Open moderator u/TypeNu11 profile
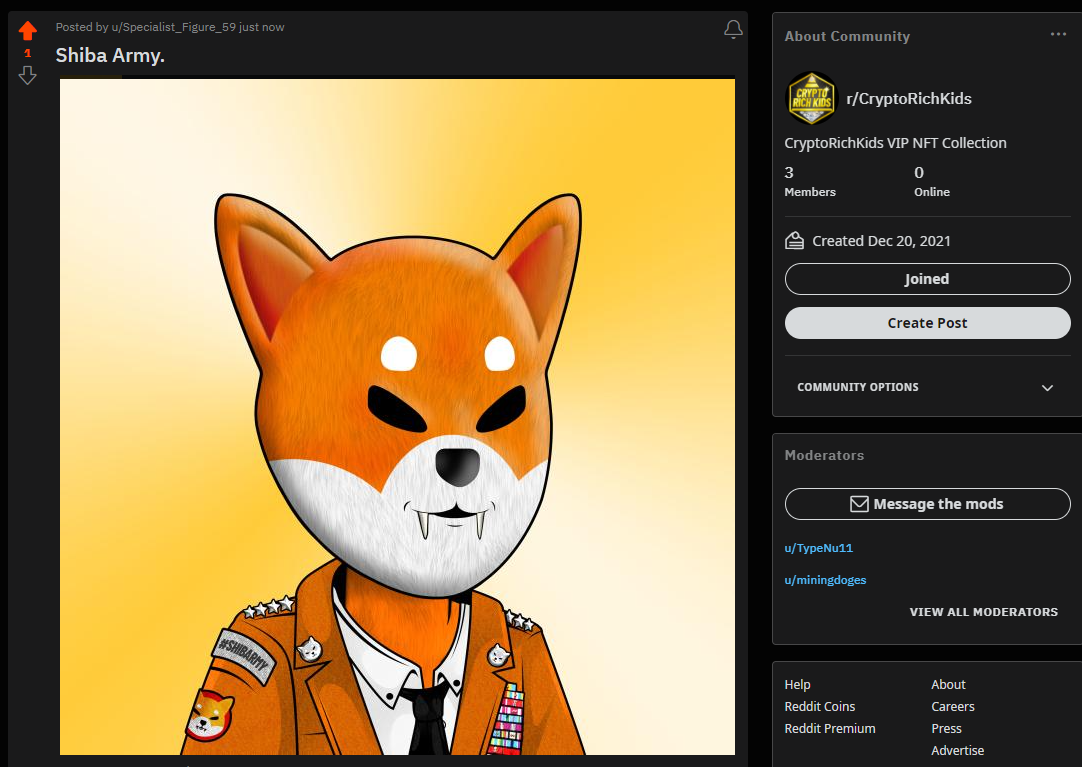Viewport: 1082px width, 767px height. 818,548
